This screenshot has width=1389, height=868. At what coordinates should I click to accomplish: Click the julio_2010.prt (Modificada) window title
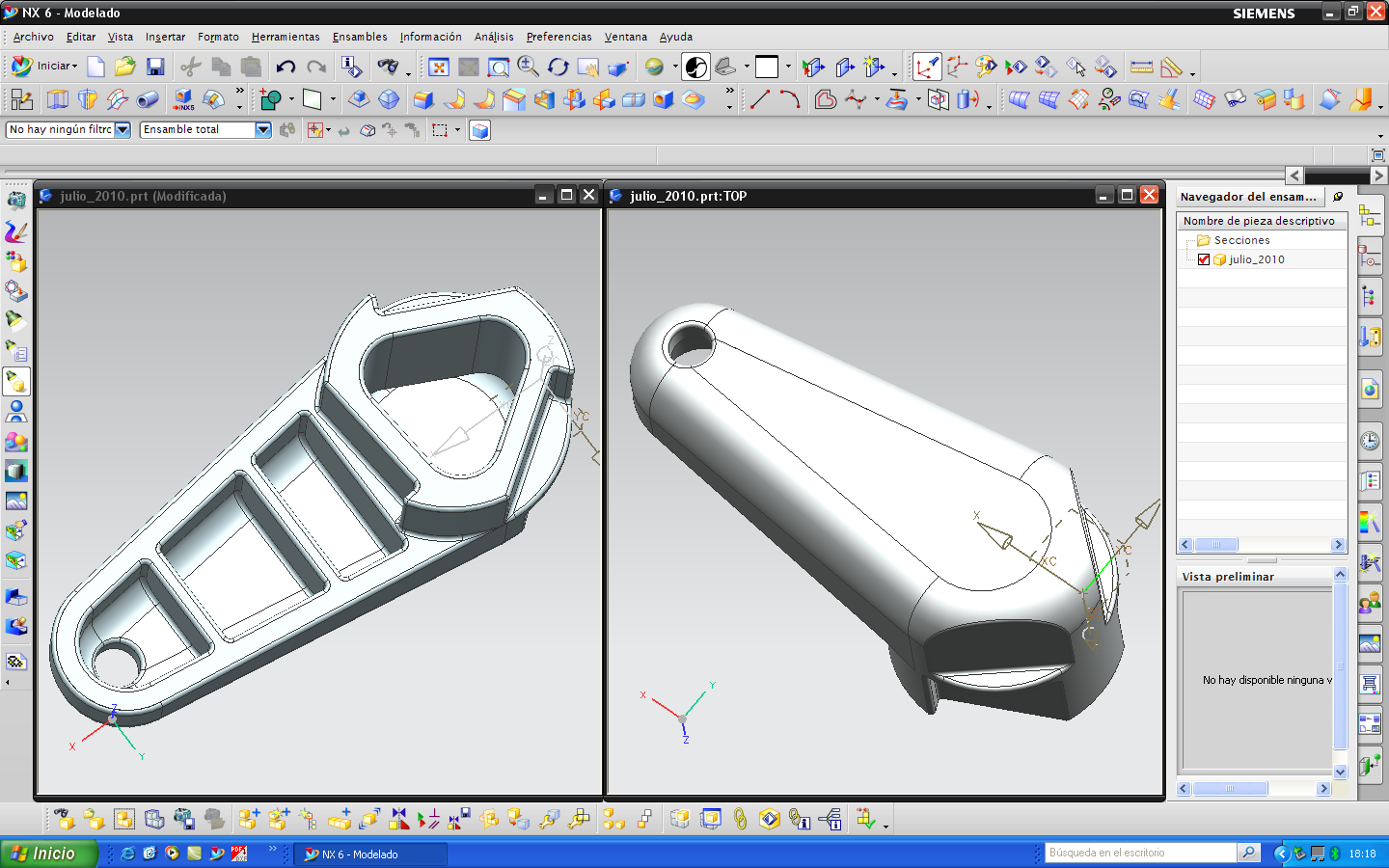pyautogui.click(x=143, y=196)
